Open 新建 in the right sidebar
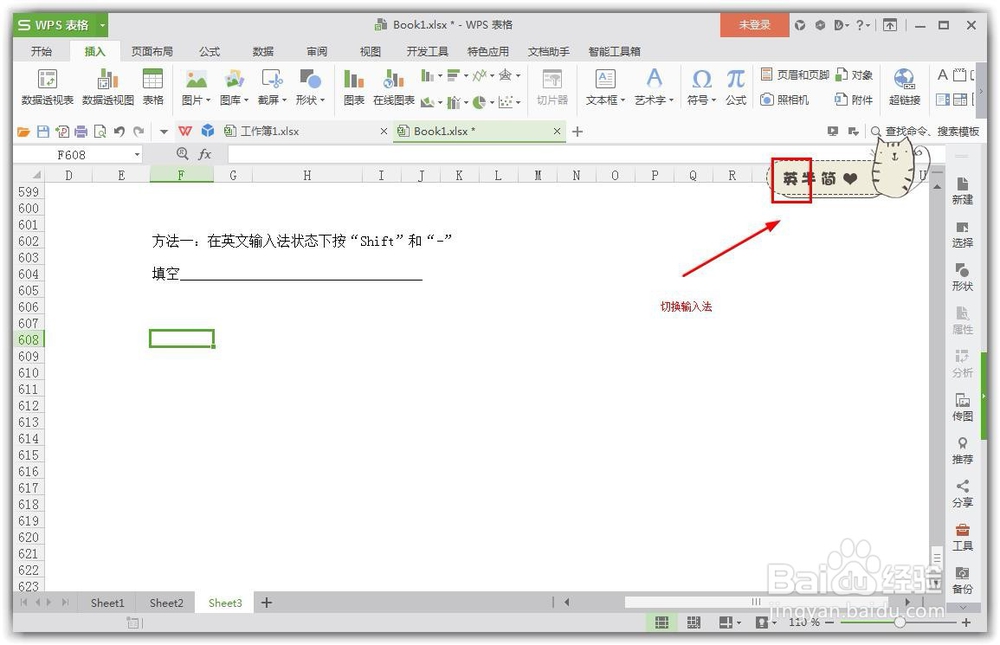Image resolution: width=1000 pixels, height=645 pixels. (962, 192)
